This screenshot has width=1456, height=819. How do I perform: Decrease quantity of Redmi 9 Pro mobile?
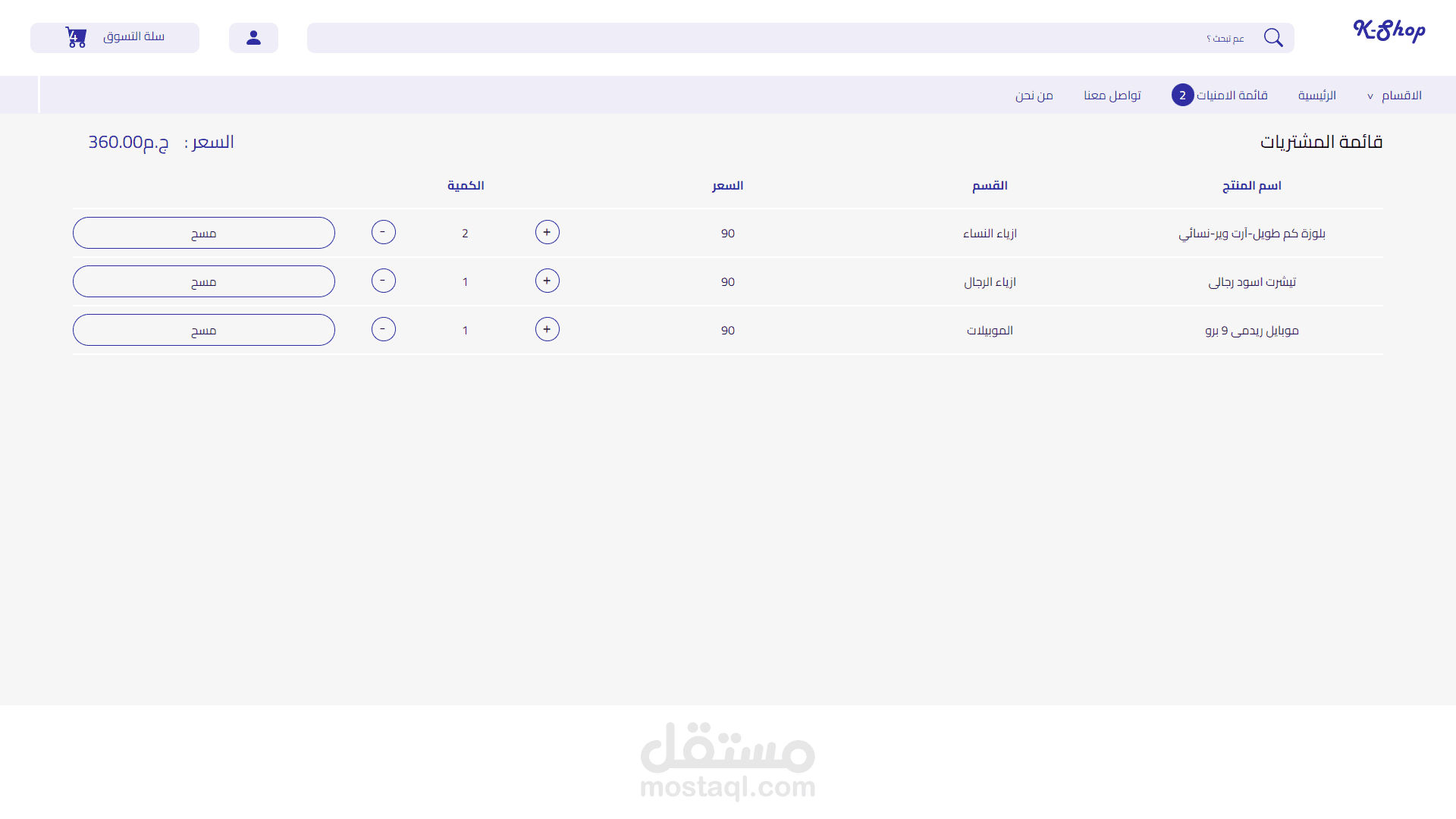tap(383, 329)
